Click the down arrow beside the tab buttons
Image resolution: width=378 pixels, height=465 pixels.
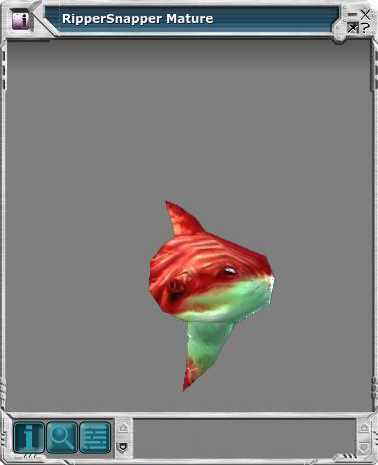(x=123, y=447)
